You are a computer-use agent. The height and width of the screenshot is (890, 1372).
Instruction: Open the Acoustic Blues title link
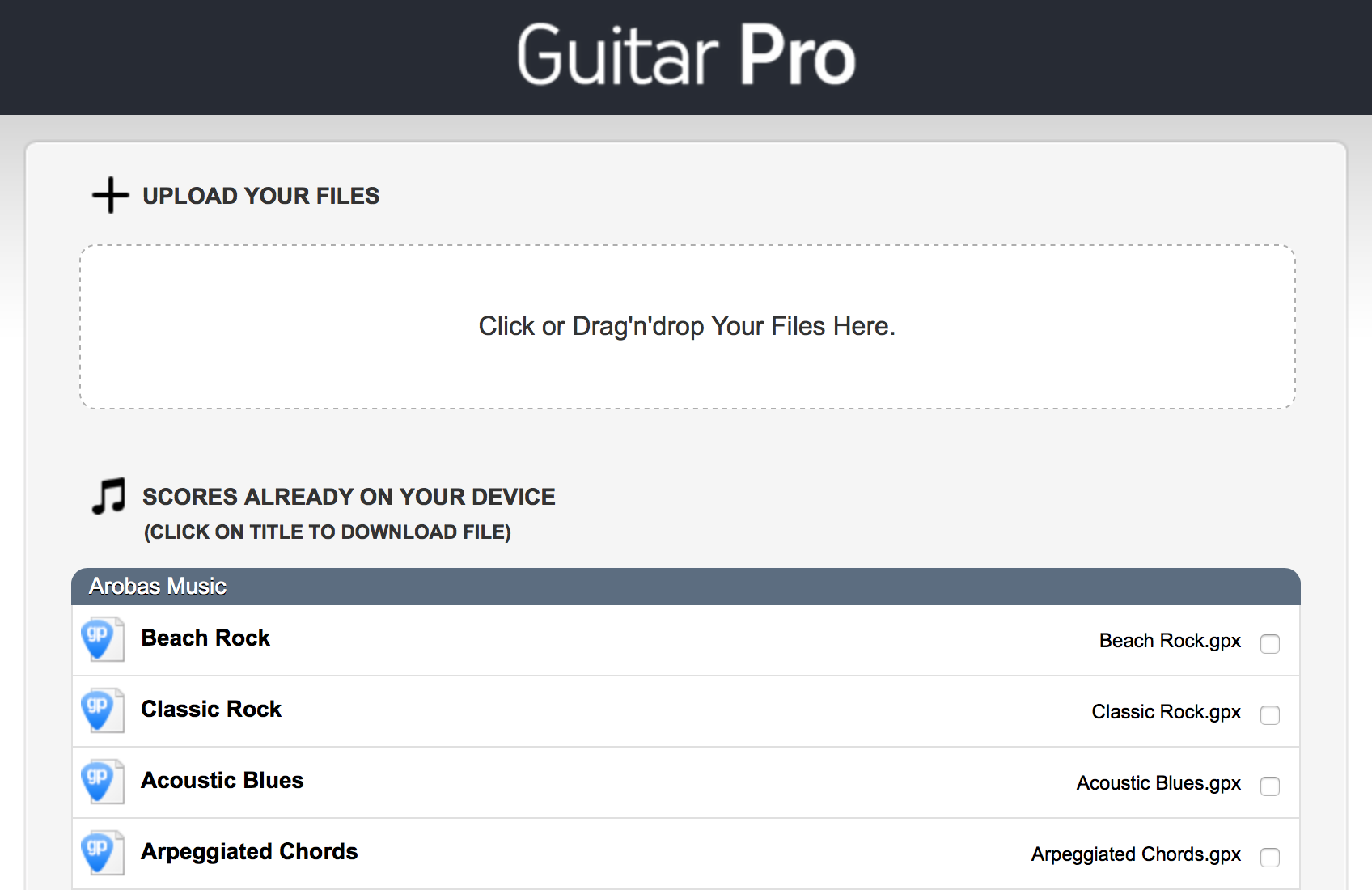point(222,781)
